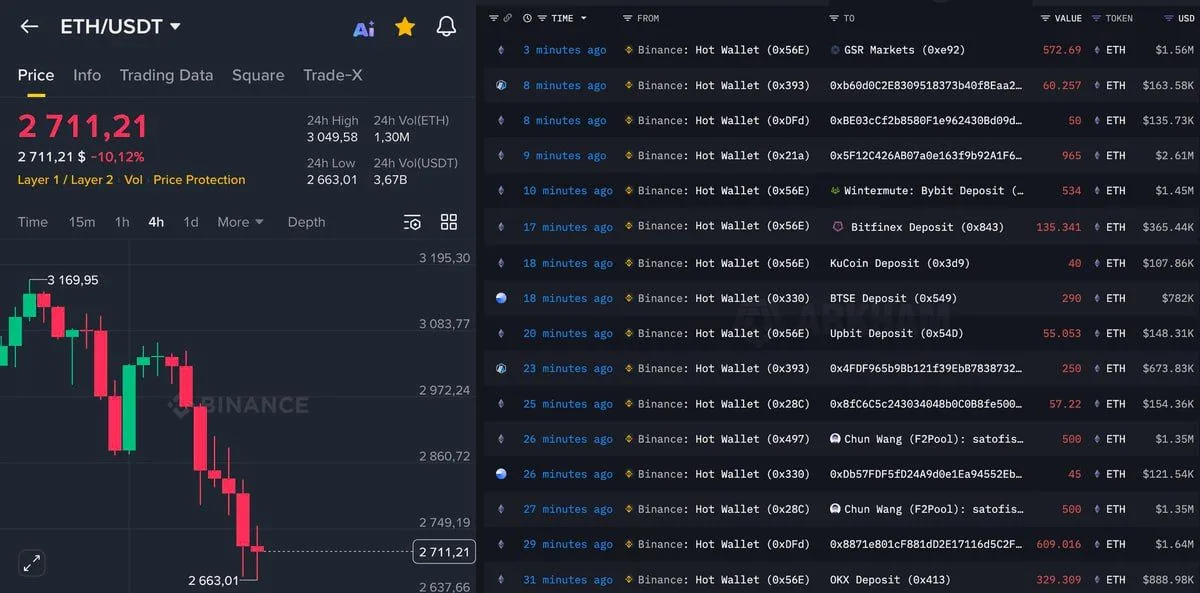Open the TIME column sort dropdown
Screen dimensions: 1200x593
pos(584,18)
